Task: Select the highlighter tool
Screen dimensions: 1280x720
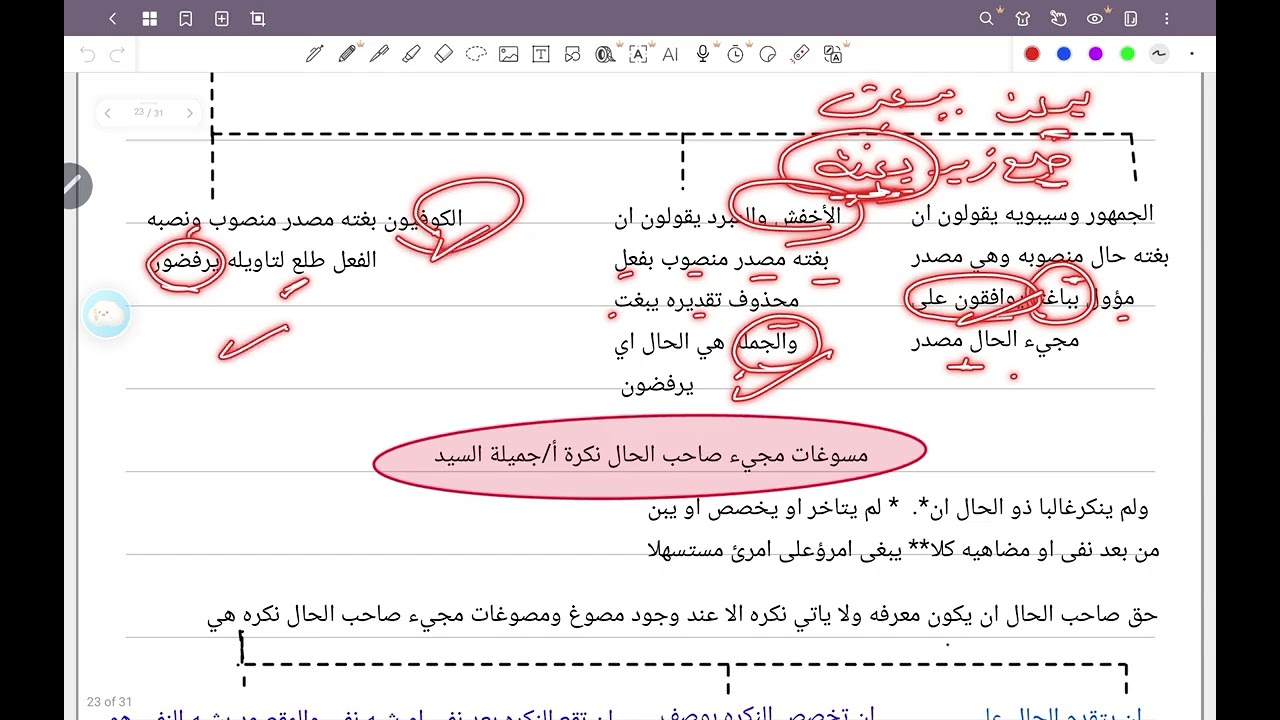Action: tap(411, 54)
